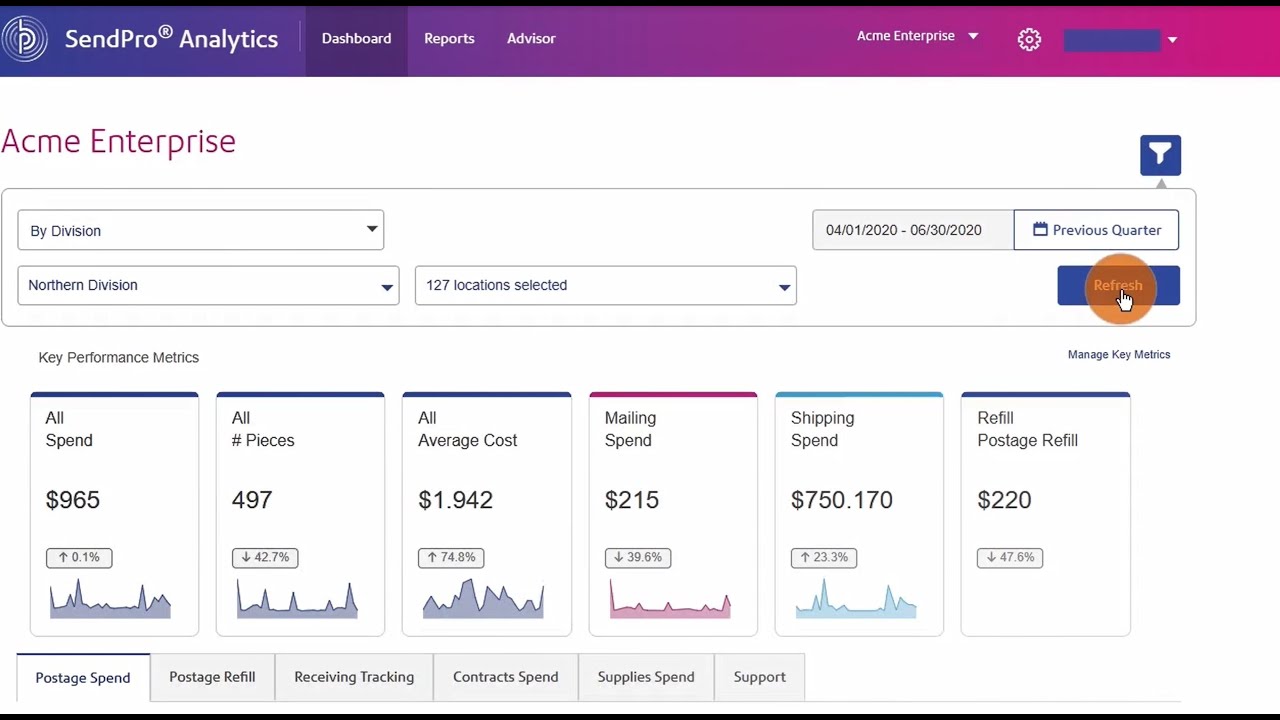Select the # Pieces 497 value
Screen dimensions: 1280x720
252,500
